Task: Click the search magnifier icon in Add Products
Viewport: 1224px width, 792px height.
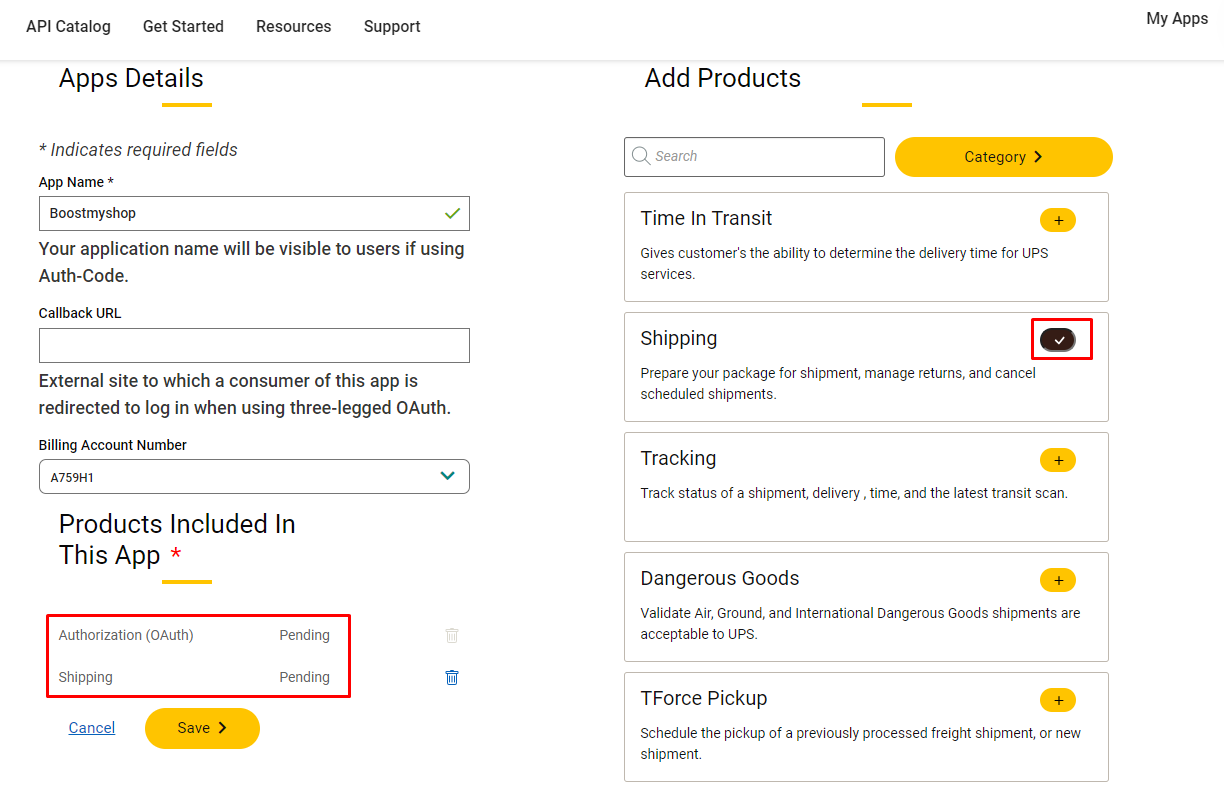Action: click(x=641, y=156)
